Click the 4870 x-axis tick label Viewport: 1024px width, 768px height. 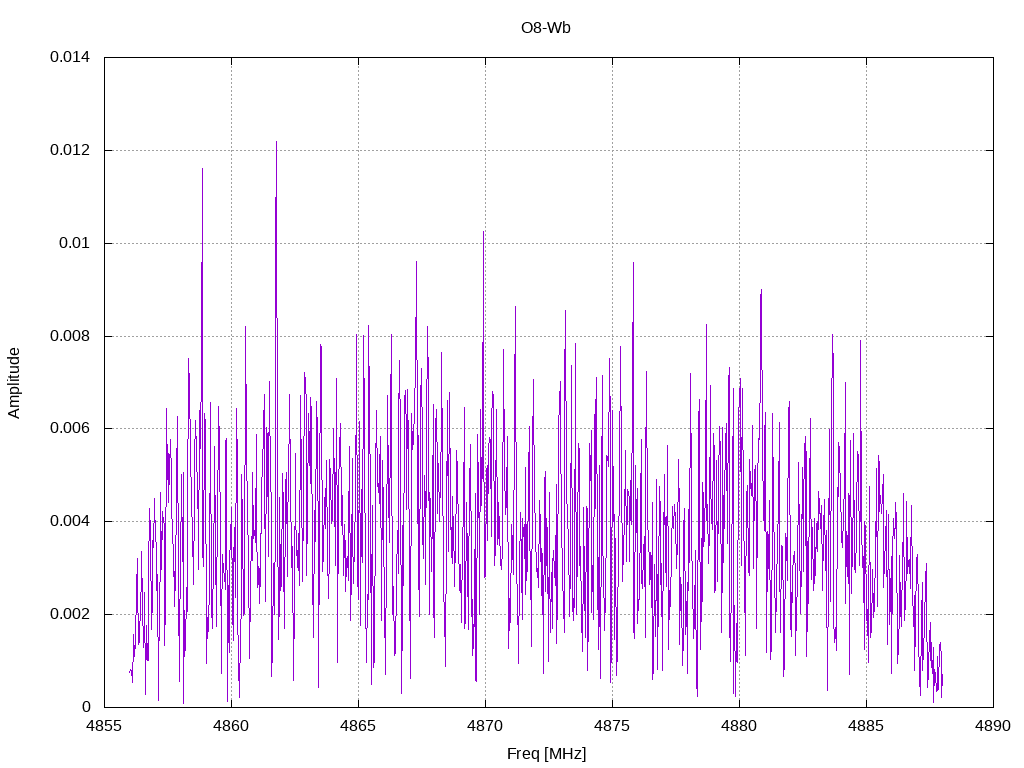tap(485, 726)
